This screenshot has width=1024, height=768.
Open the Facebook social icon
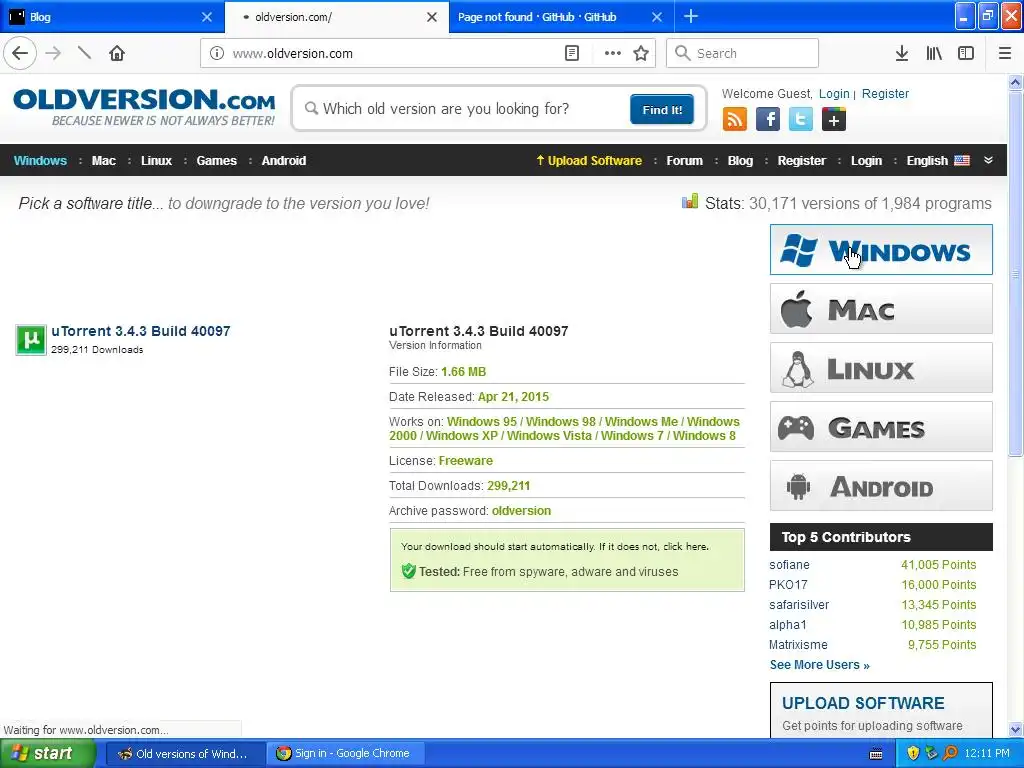(x=768, y=120)
